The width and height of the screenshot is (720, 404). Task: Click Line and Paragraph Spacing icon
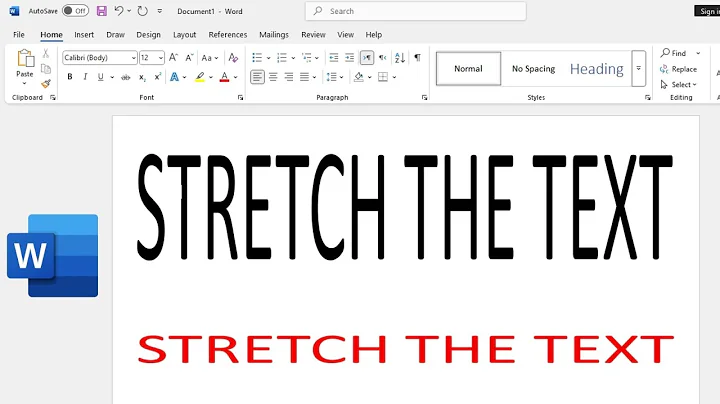pos(332,77)
